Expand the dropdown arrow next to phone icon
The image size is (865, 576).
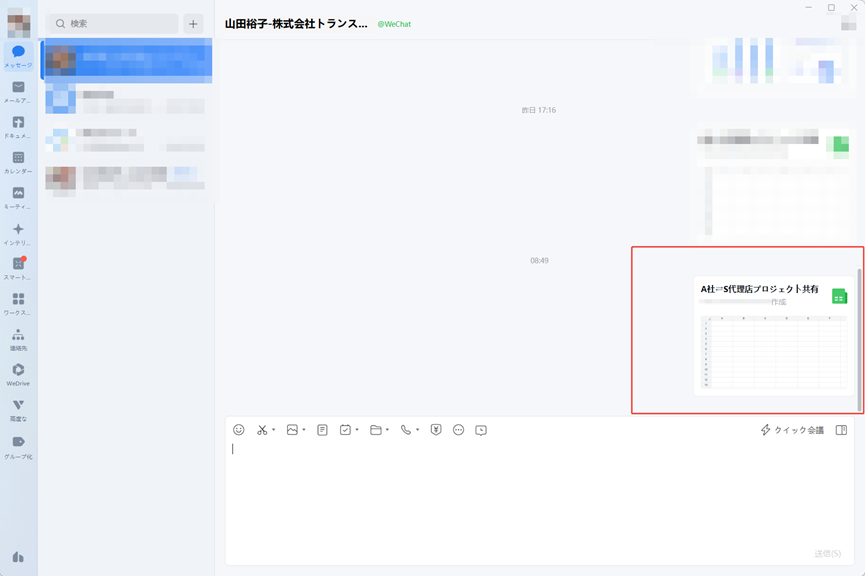418,430
